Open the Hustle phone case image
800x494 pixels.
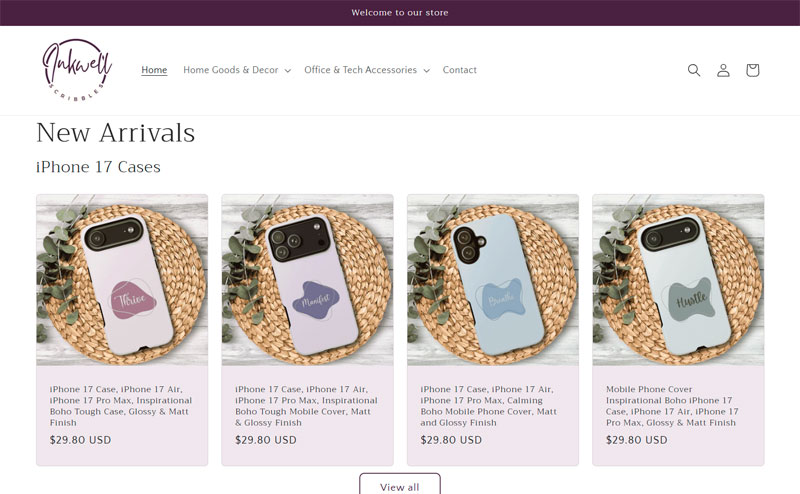(x=678, y=280)
